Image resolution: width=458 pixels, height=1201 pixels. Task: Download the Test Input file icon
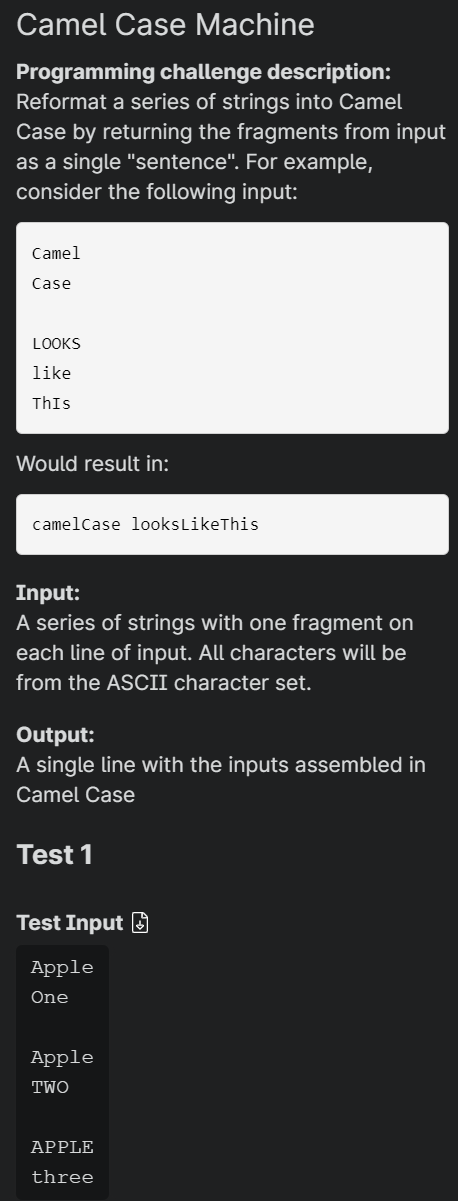(x=141, y=923)
